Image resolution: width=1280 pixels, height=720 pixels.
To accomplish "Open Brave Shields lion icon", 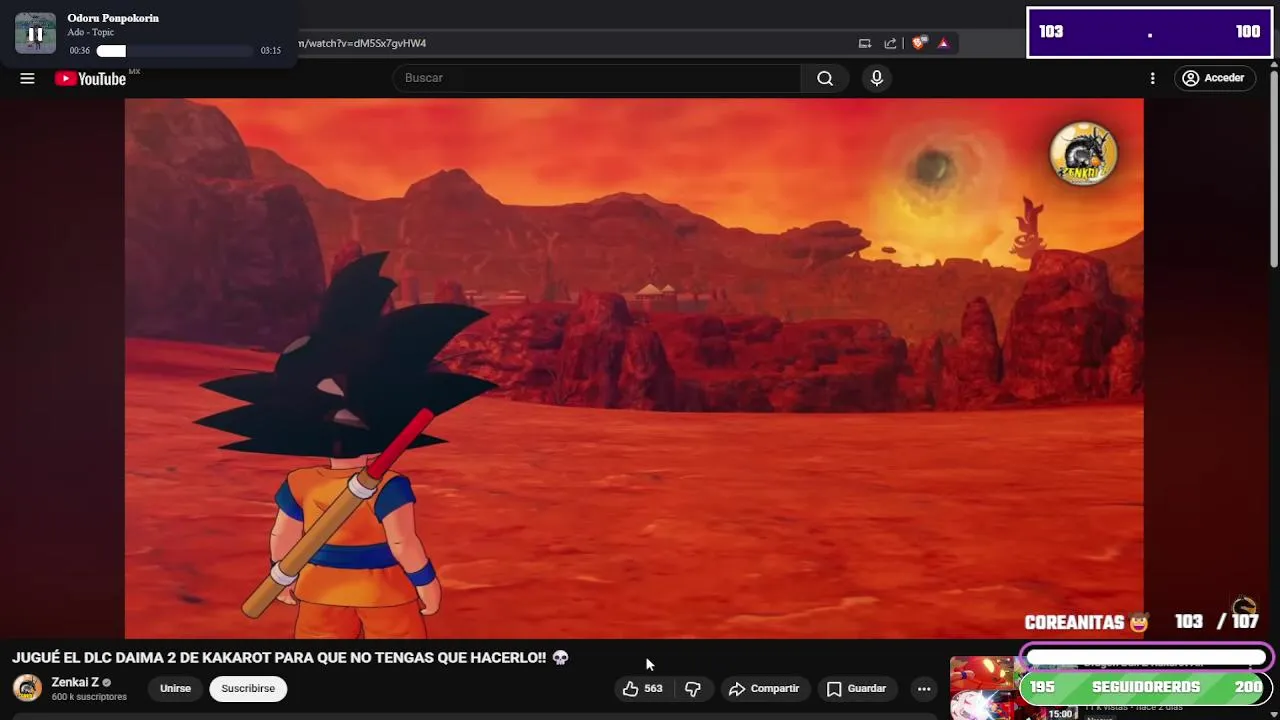I will click(x=918, y=43).
